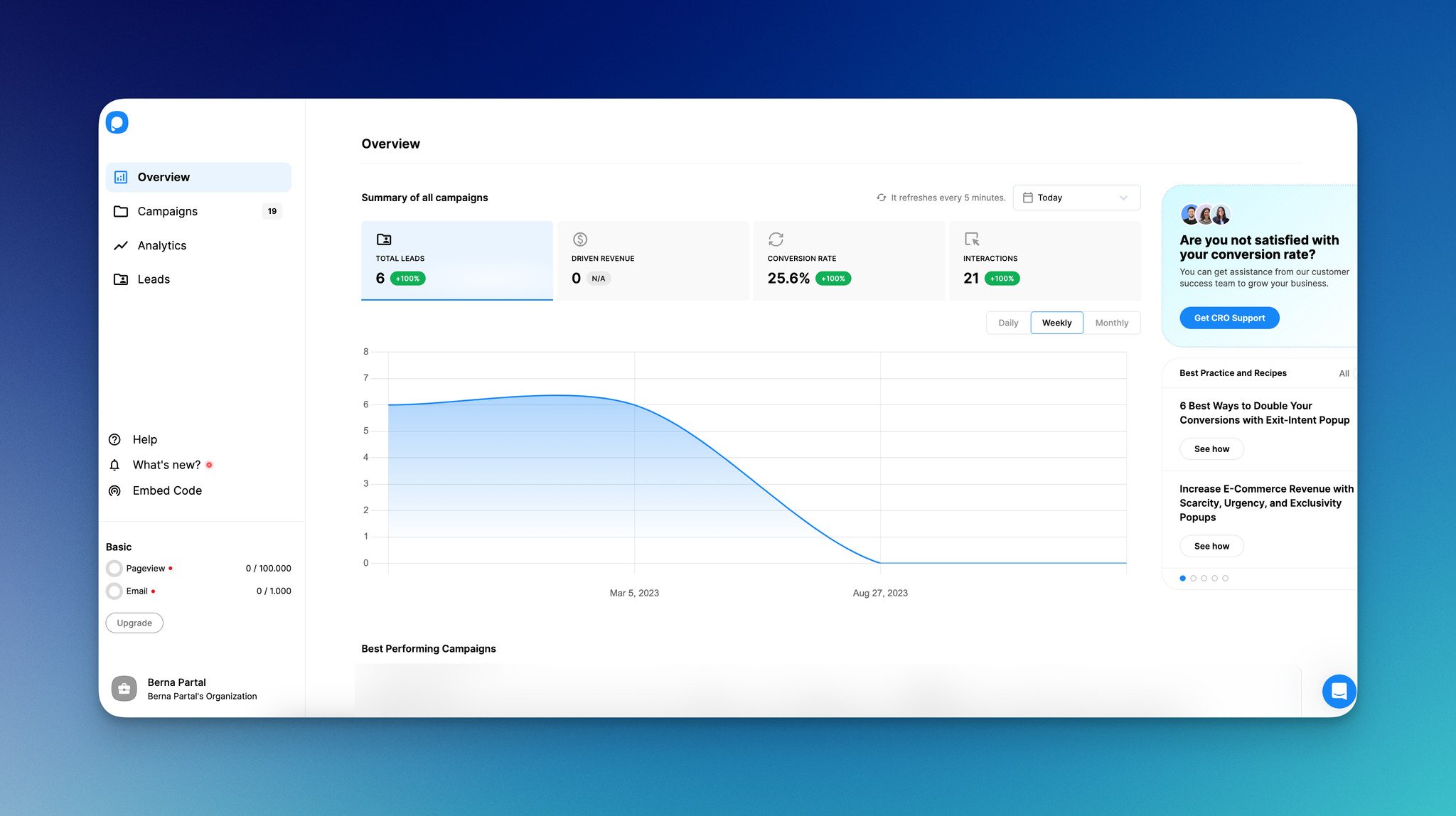Switch chart to Daily view

(x=1007, y=323)
